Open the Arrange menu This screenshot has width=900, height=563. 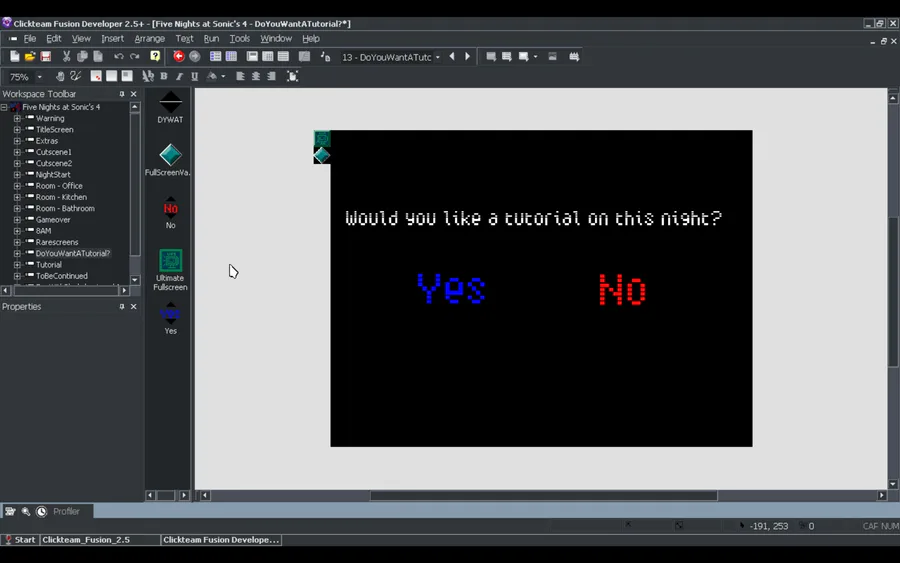pyautogui.click(x=149, y=38)
